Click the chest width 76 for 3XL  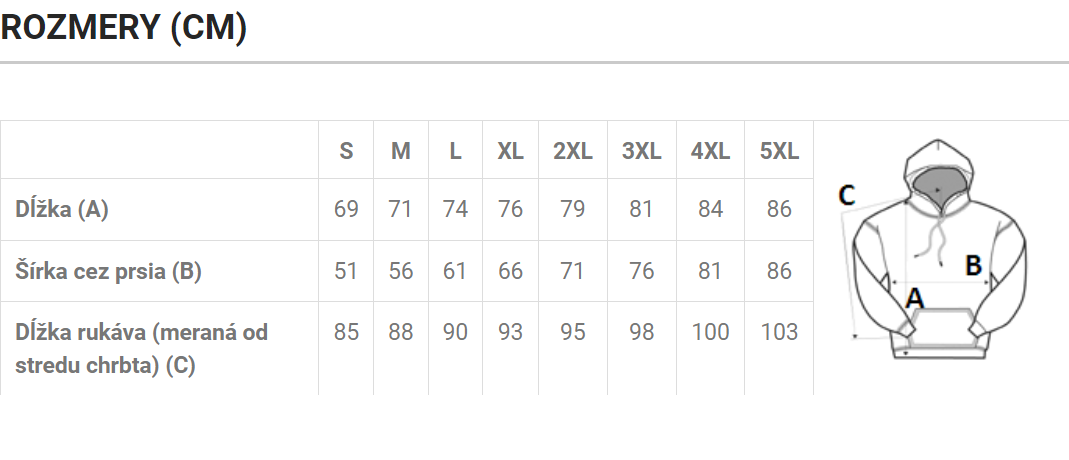642,271
